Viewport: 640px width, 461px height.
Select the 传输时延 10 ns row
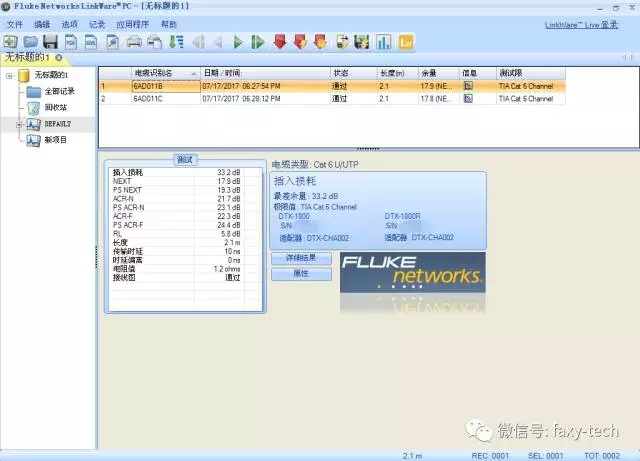pyautogui.click(x=185, y=252)
